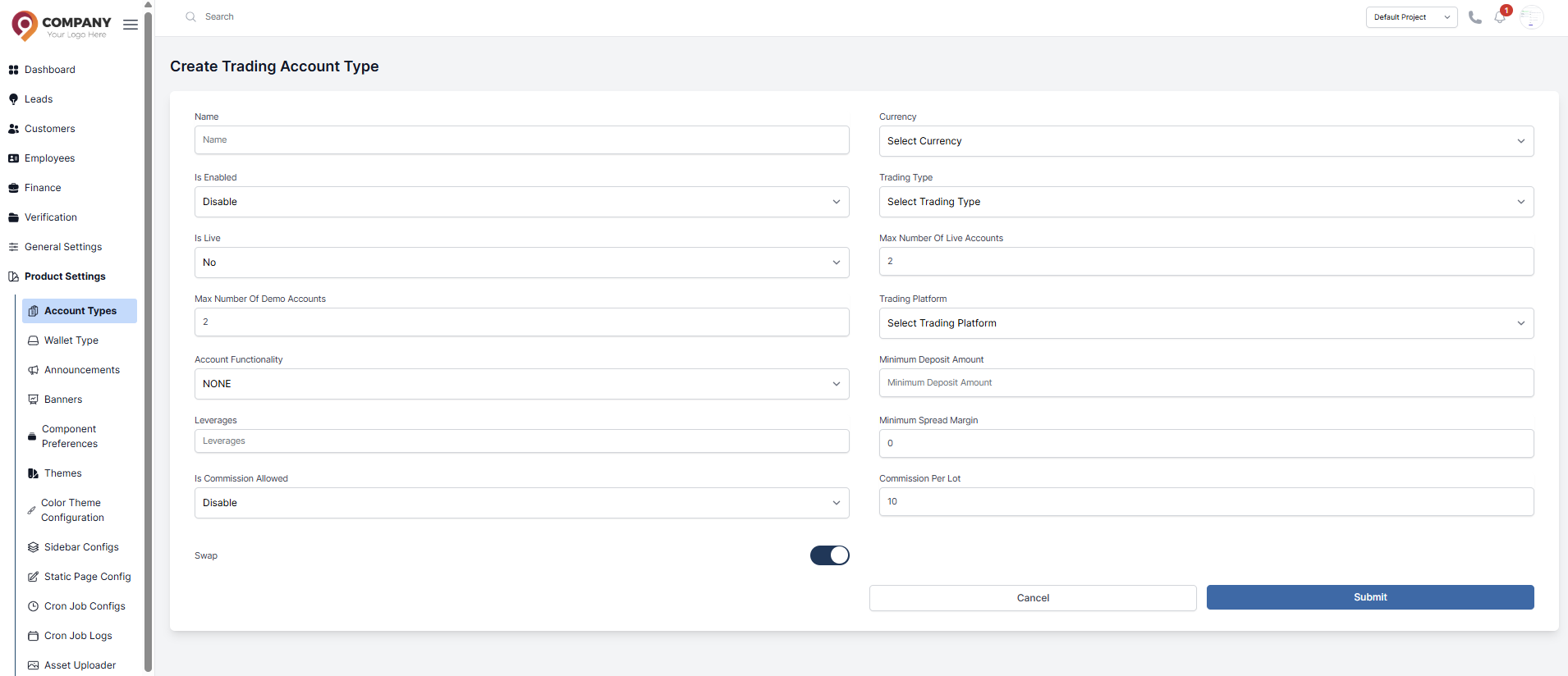Open Verification section
This screenshot has height=676, width=1568.
[x=51, y=217]
